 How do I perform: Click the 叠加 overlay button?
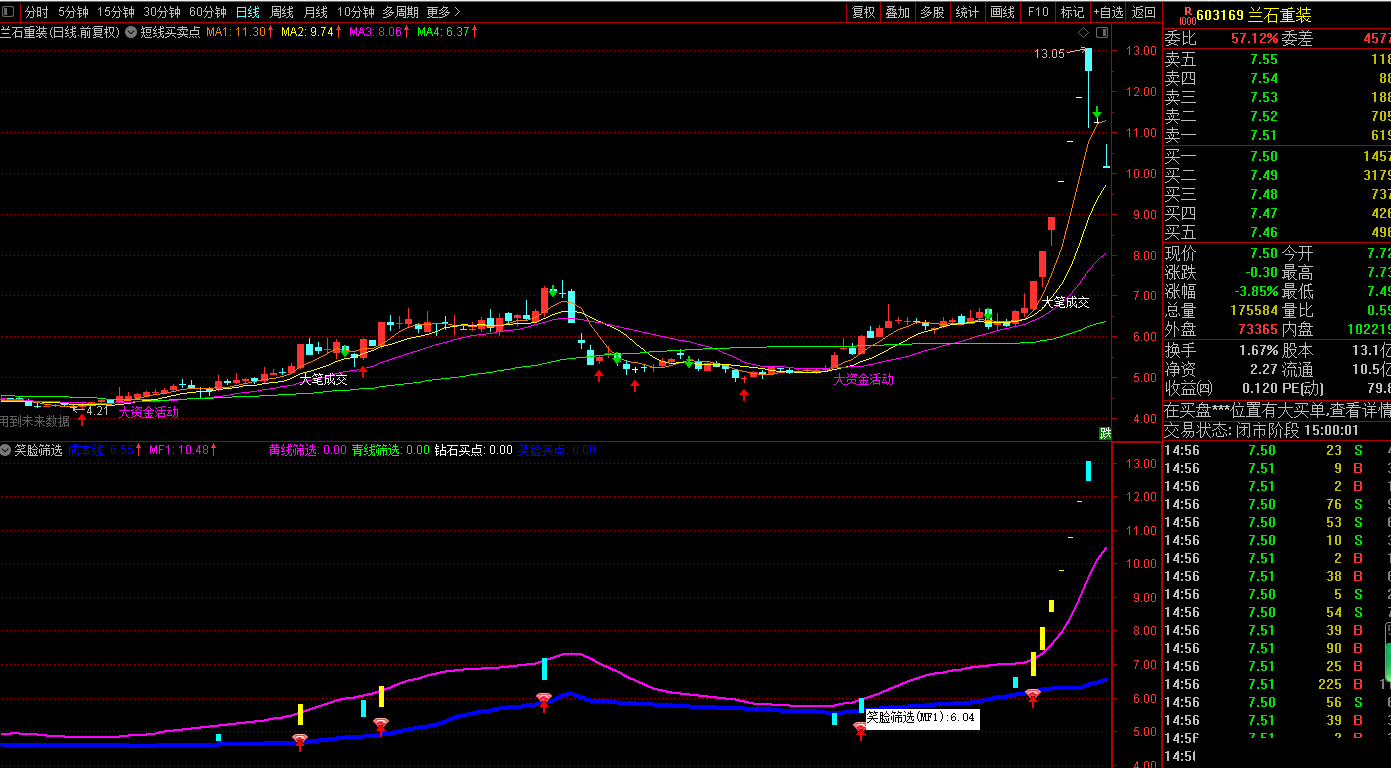(x=898, y=12)
